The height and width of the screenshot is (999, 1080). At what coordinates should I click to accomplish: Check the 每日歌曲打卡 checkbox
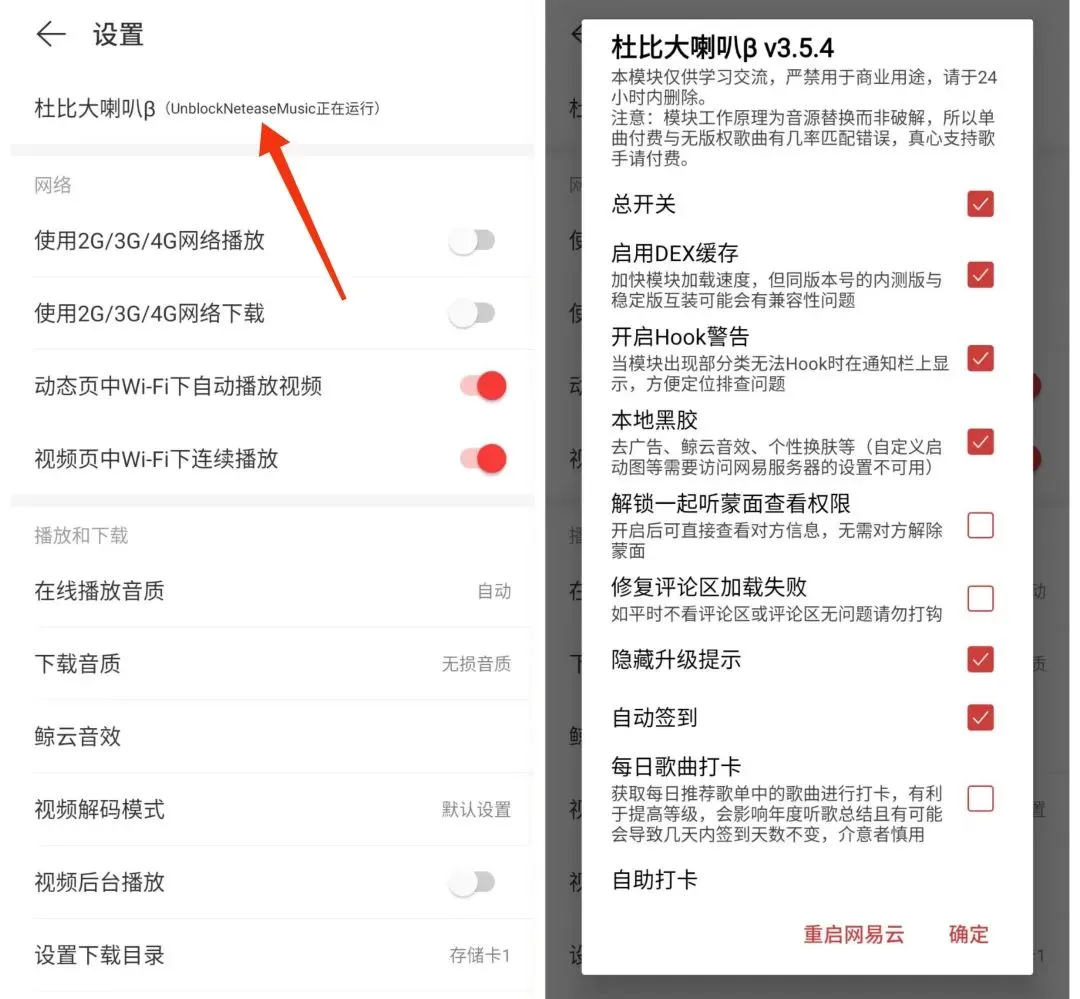point(980,799)
